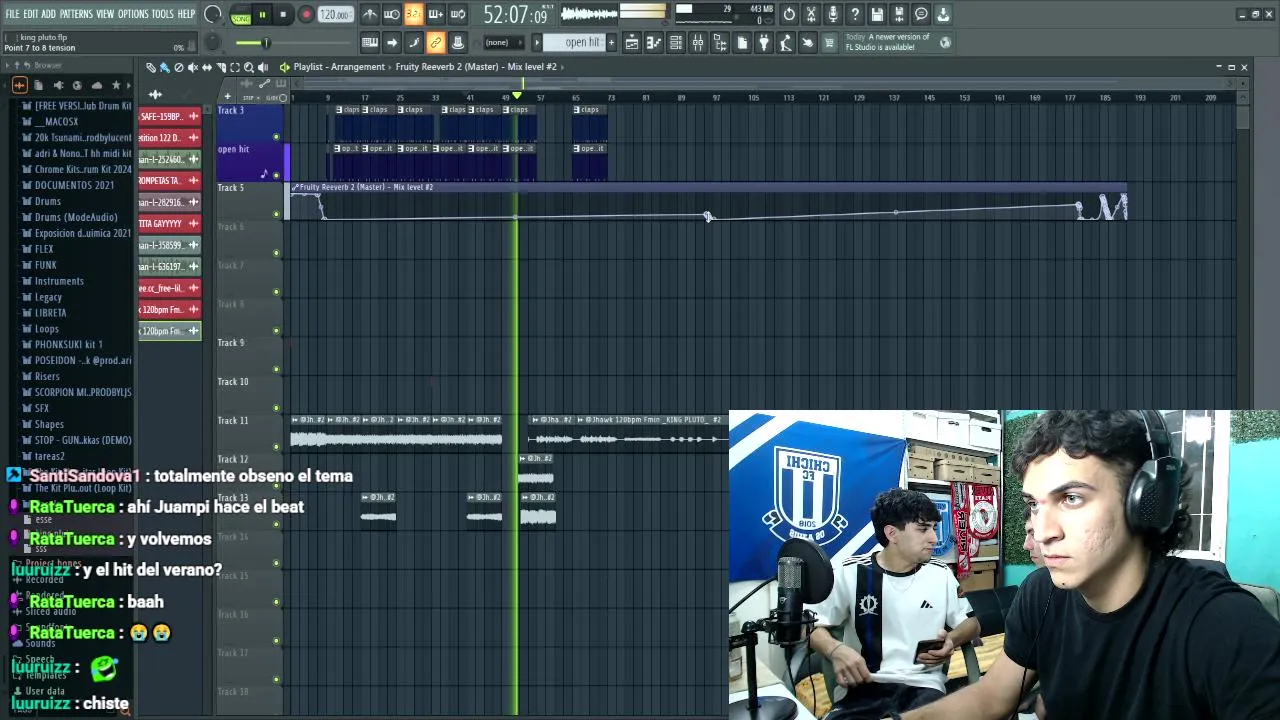Select the Delete tool in playlist toolbar
The width and height of the screenshot is (1280, 720).
tap(179, 67)
